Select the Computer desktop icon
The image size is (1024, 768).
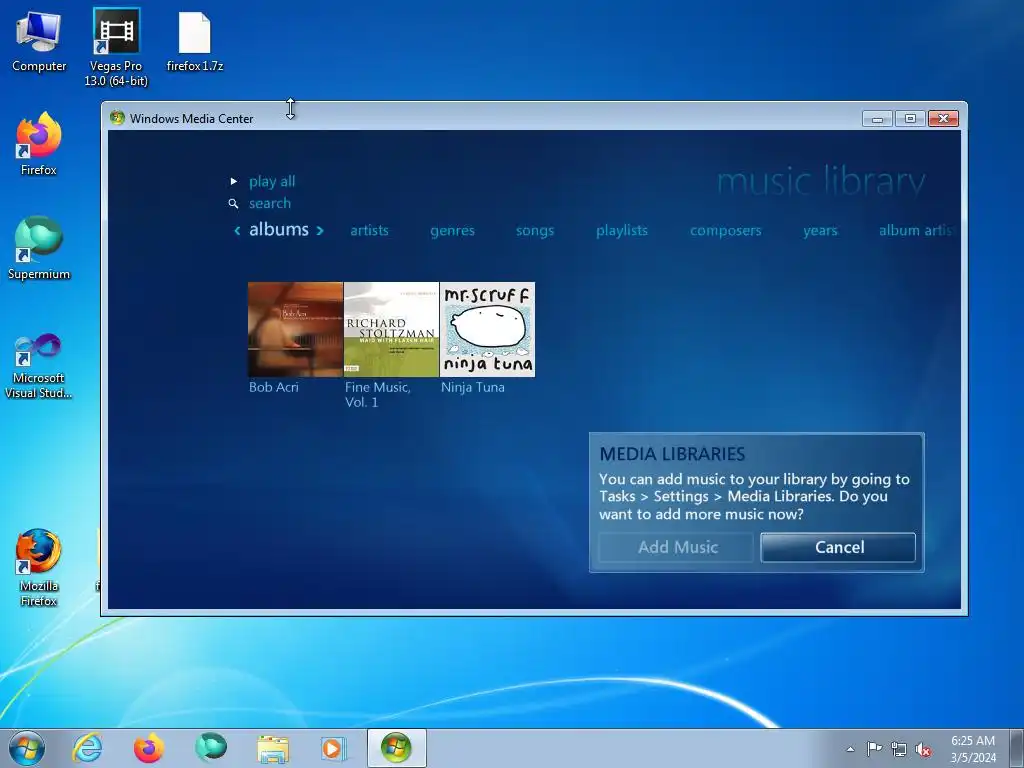[x=39, y=41]
